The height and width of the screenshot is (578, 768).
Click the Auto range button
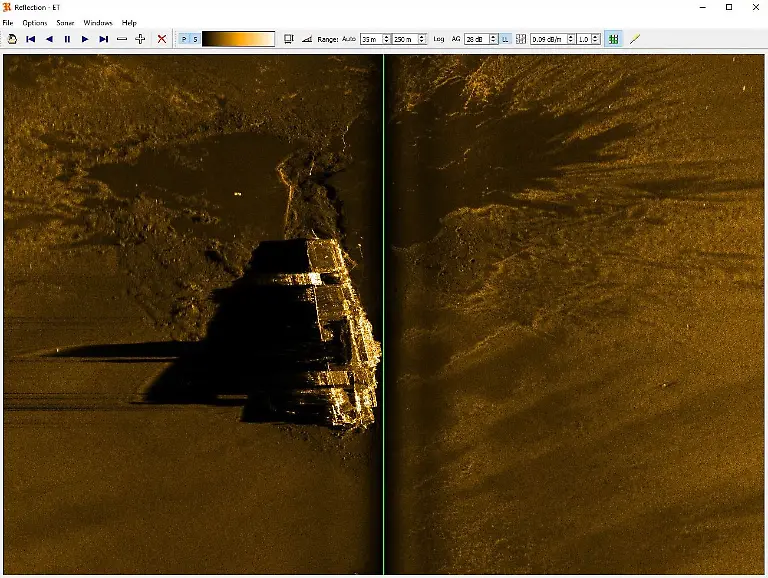coord(348,39)
